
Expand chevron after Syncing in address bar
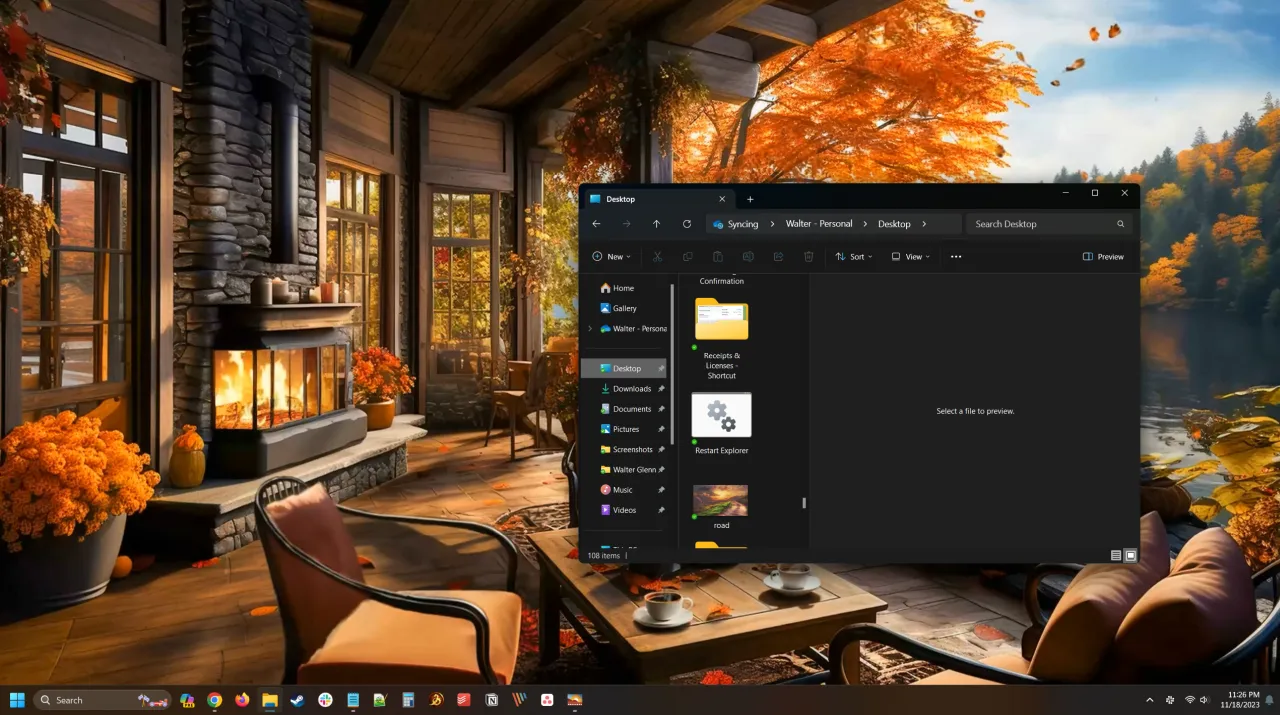(770, 224)
